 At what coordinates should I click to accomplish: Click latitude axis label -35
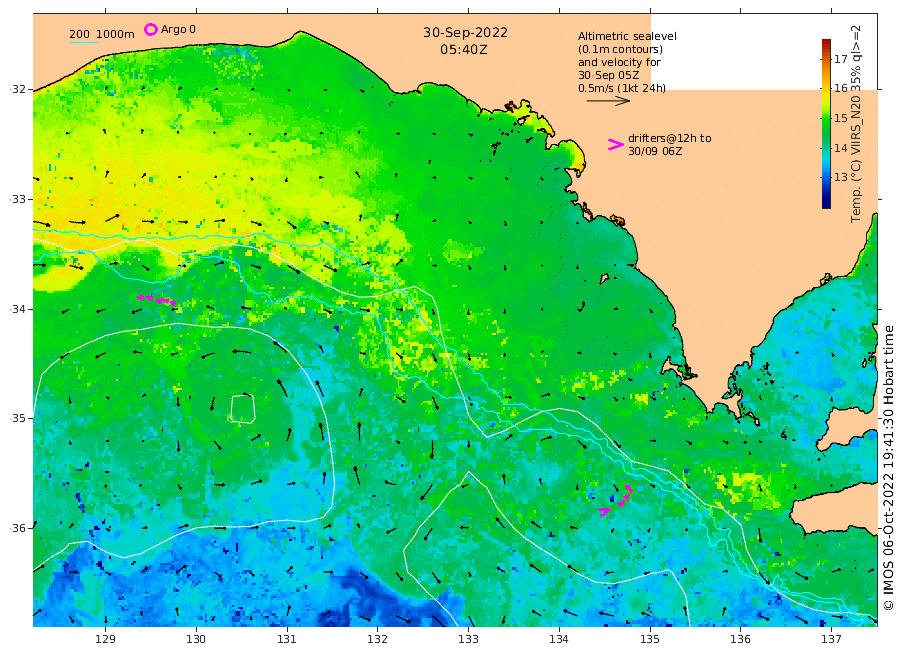tap(18, 418)
